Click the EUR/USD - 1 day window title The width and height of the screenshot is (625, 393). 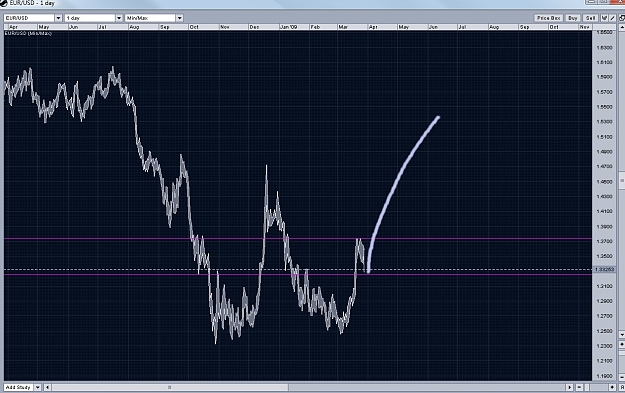(x=32, y=3)
